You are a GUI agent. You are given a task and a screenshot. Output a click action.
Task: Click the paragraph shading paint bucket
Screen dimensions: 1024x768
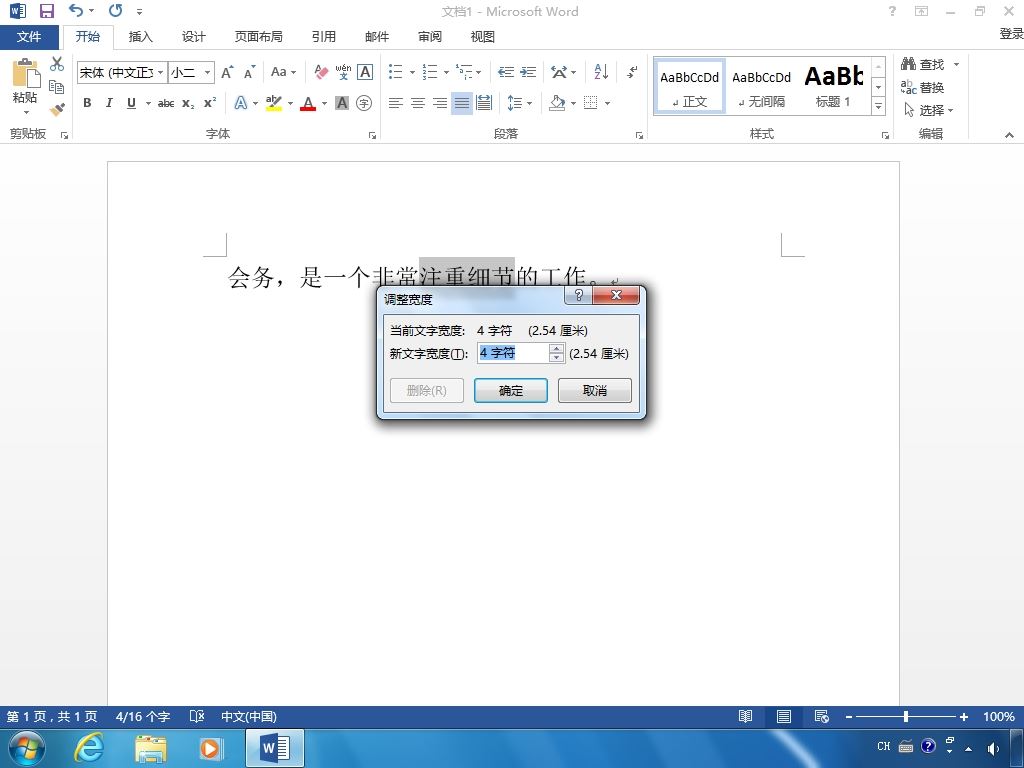pyautogui.click(x=557, y=103)
